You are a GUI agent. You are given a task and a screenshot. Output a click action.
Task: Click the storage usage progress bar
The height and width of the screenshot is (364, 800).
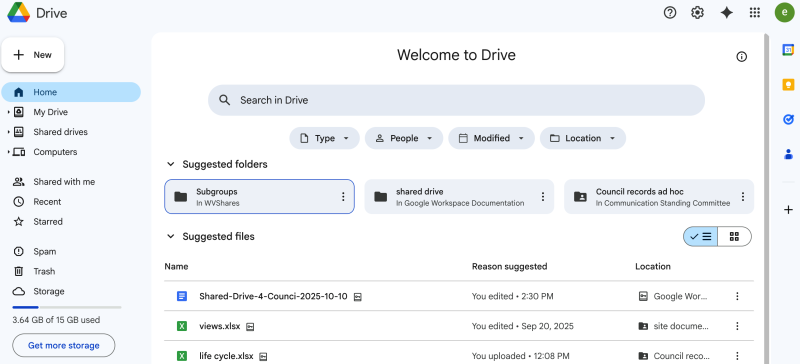click(67, 307)
